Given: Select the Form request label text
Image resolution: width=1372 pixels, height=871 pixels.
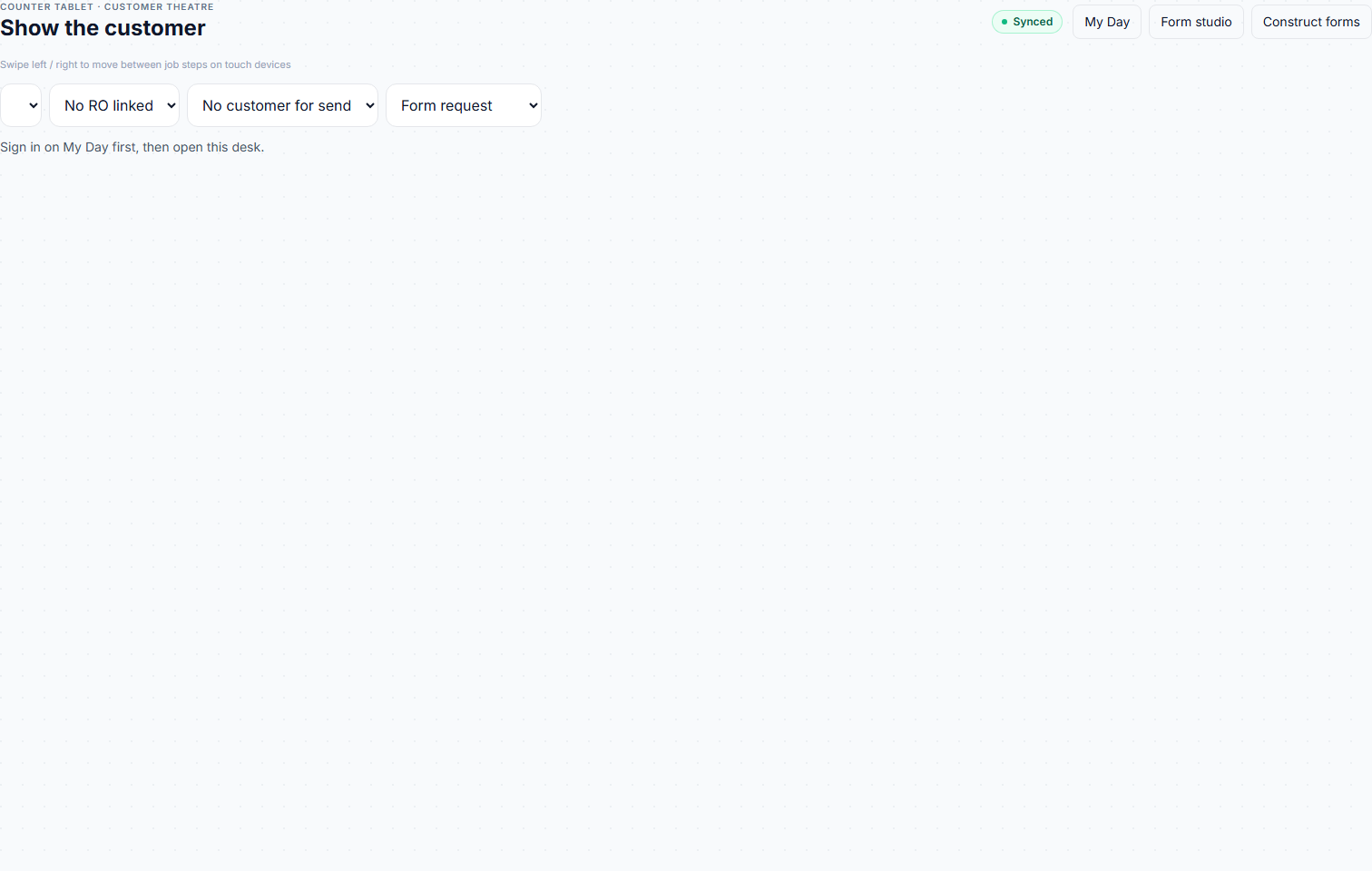Looking at the screenshot, I should click(x=446, y=105).
